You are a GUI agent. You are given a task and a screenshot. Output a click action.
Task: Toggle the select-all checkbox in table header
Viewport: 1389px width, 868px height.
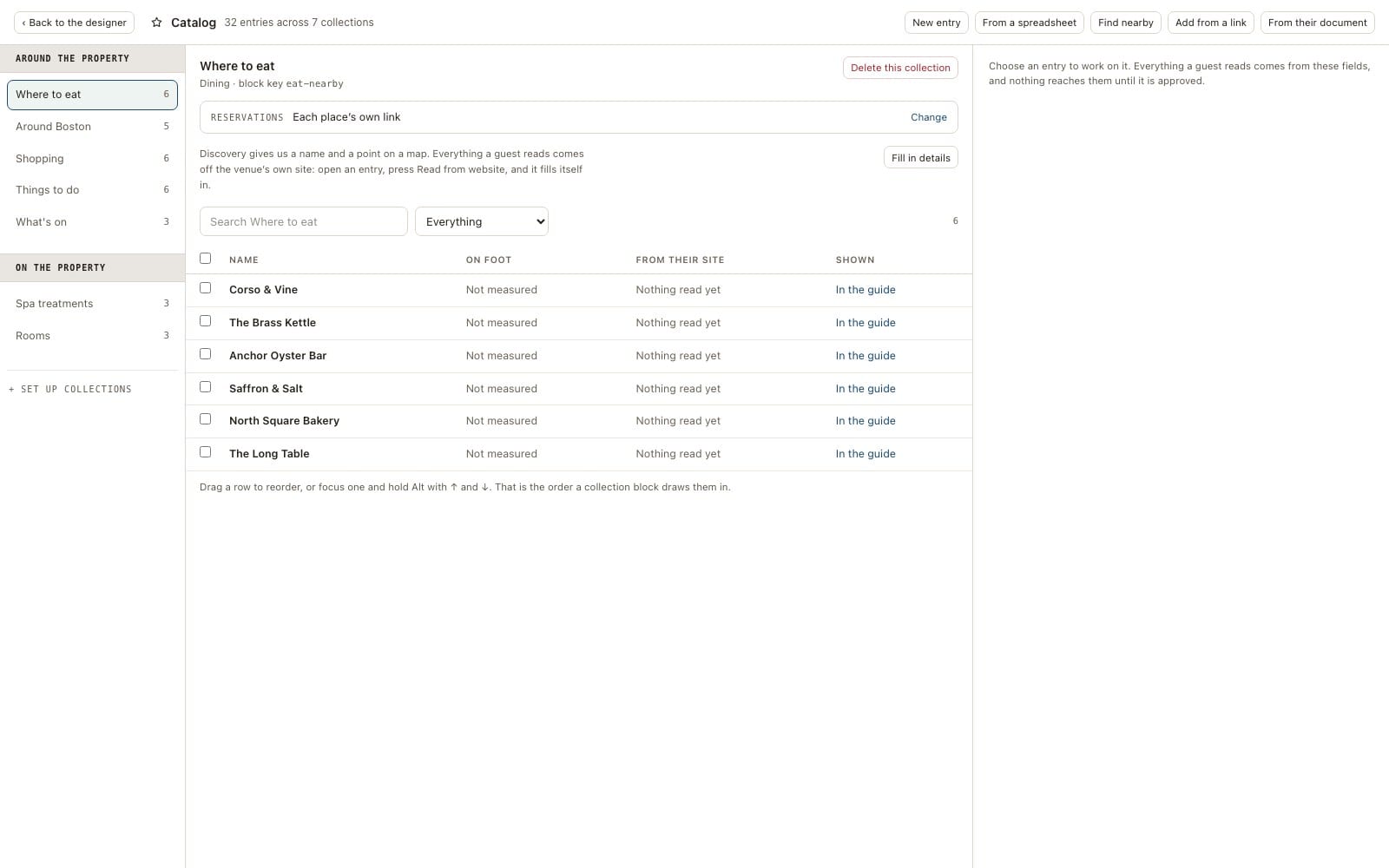point(206,259)
